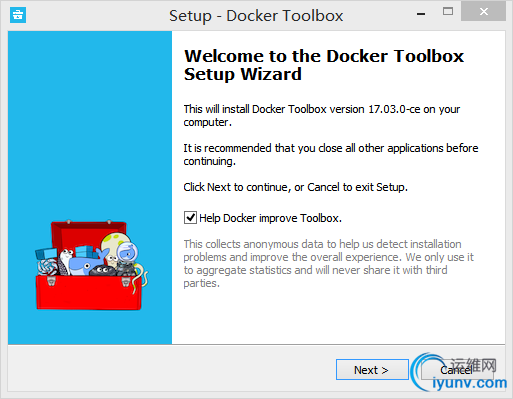Click the blue container cubes in the toolbox
Viewport: 513px width, 399px height.
coord(86,252)
